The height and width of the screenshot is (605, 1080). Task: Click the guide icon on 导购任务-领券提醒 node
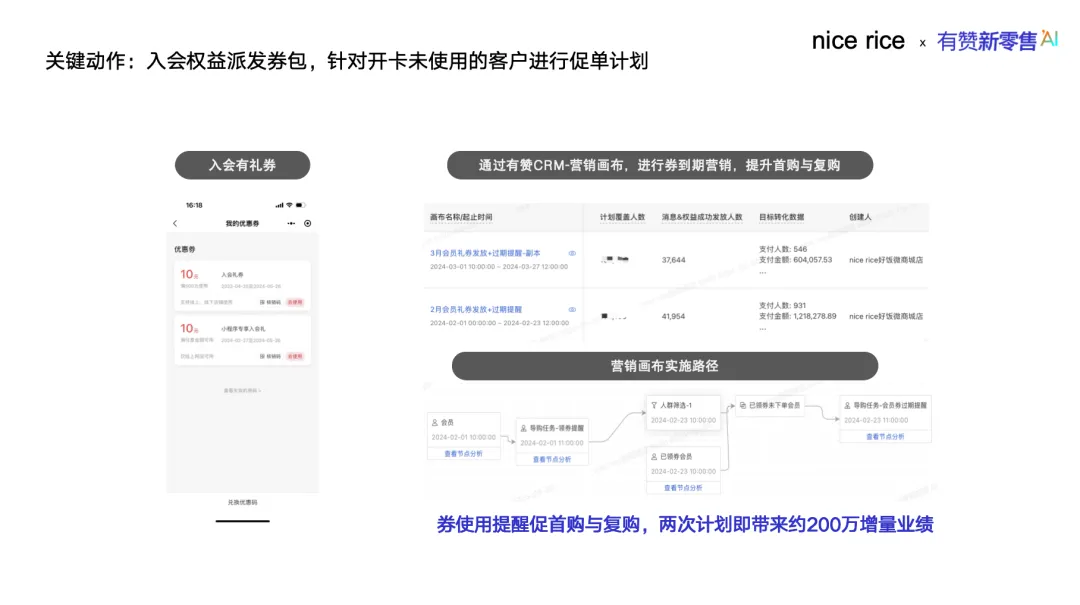[x=522, y=428]
